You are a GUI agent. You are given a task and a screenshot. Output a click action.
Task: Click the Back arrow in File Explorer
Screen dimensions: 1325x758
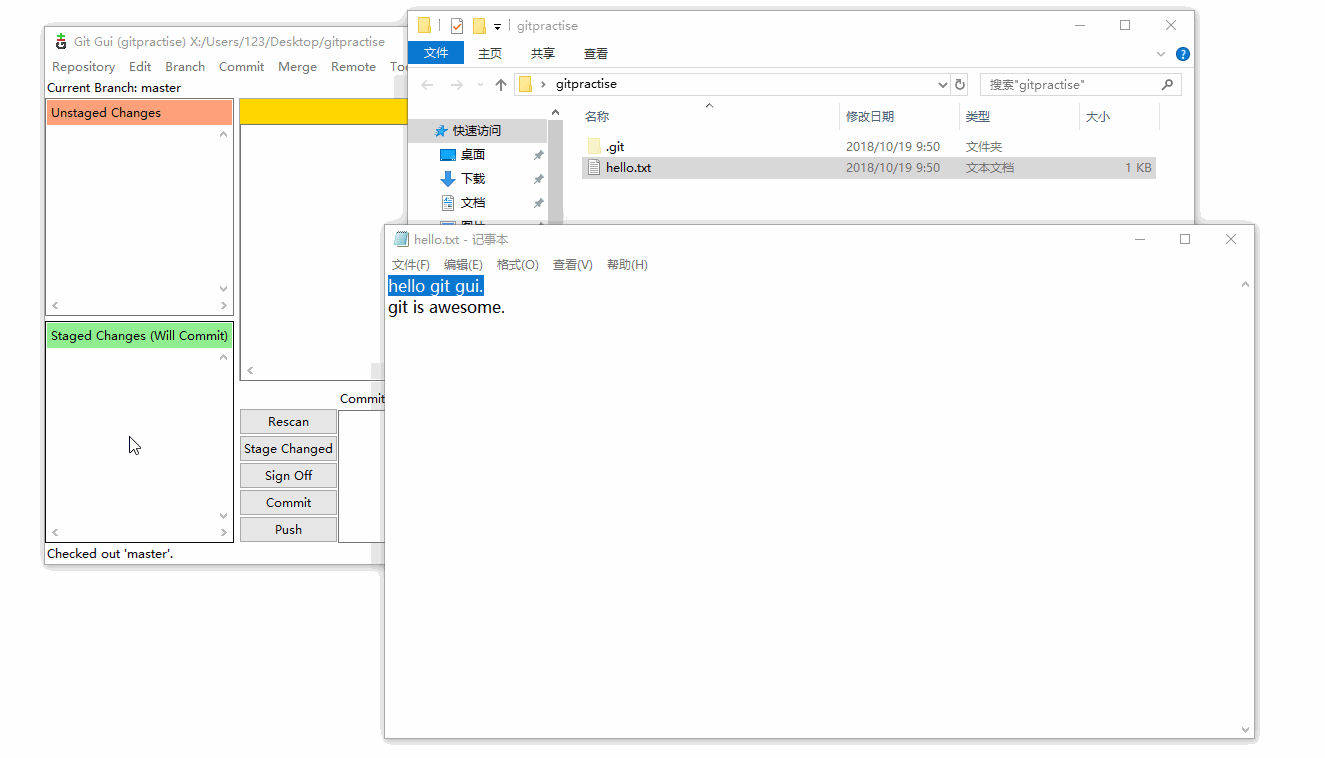tap(428, 85)
